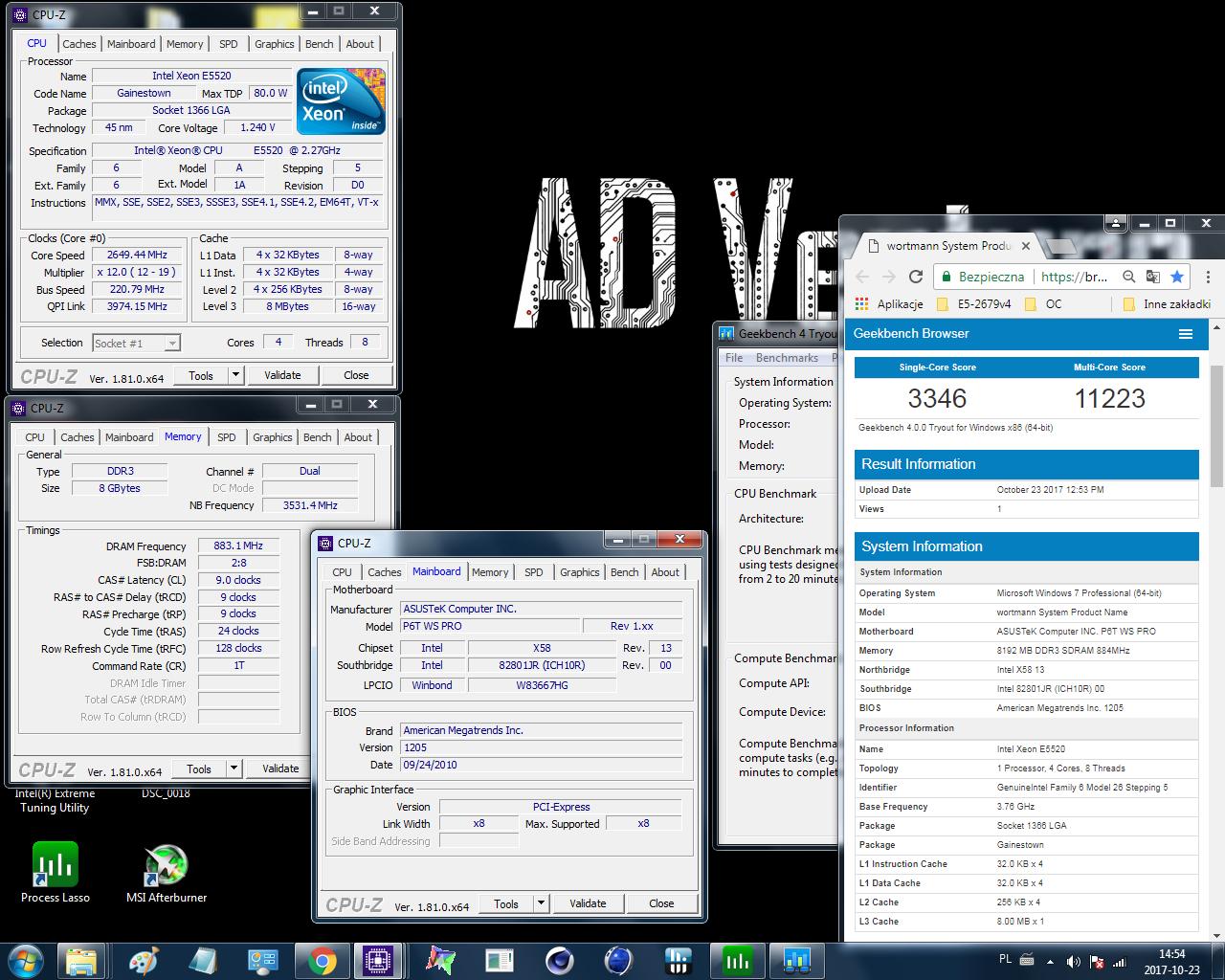
Task: Go forward in Chrome
Action: coord(889,277)
